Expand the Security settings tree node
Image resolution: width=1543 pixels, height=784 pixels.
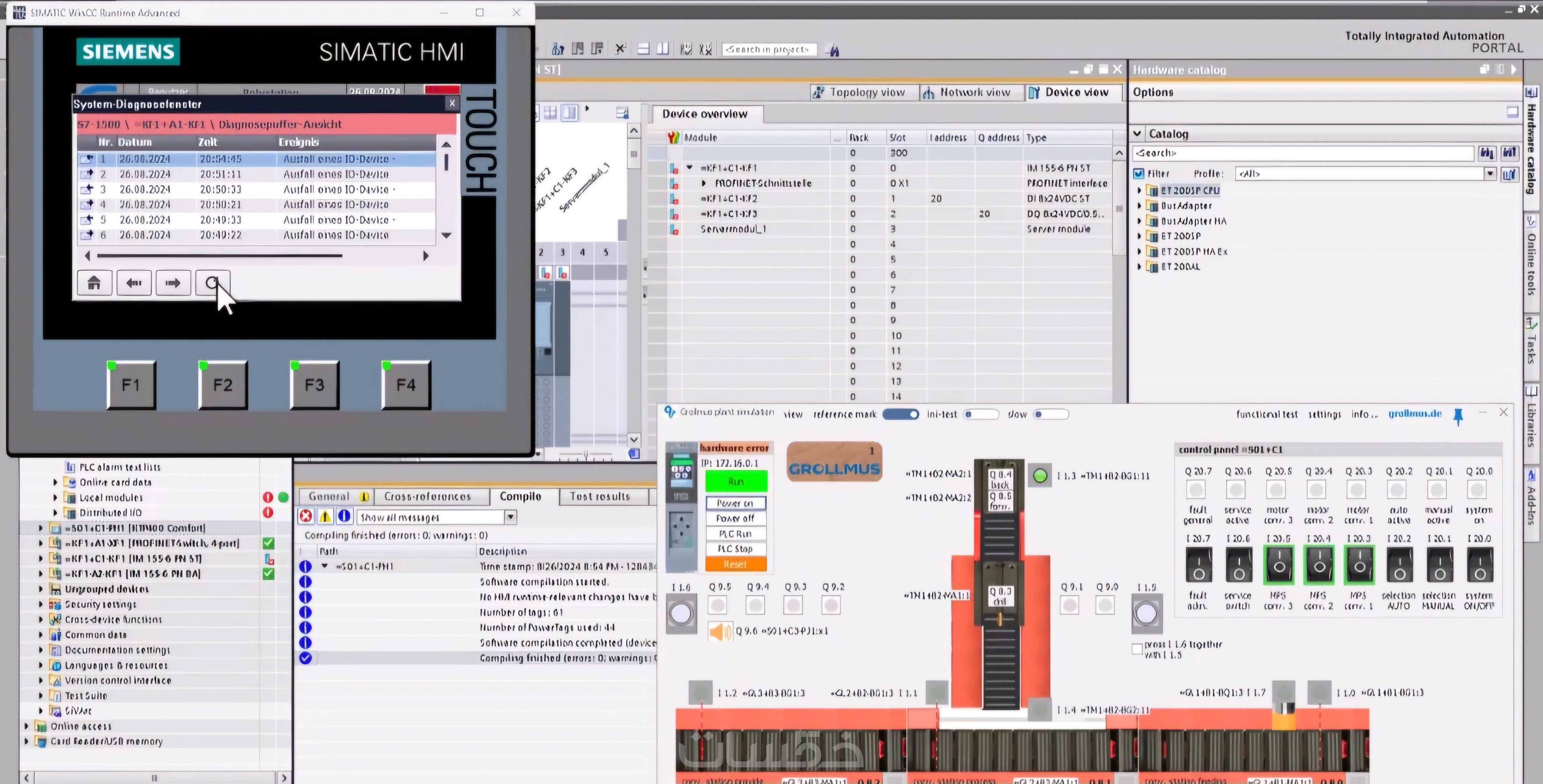pyautogui.click(x=41, y=604)
